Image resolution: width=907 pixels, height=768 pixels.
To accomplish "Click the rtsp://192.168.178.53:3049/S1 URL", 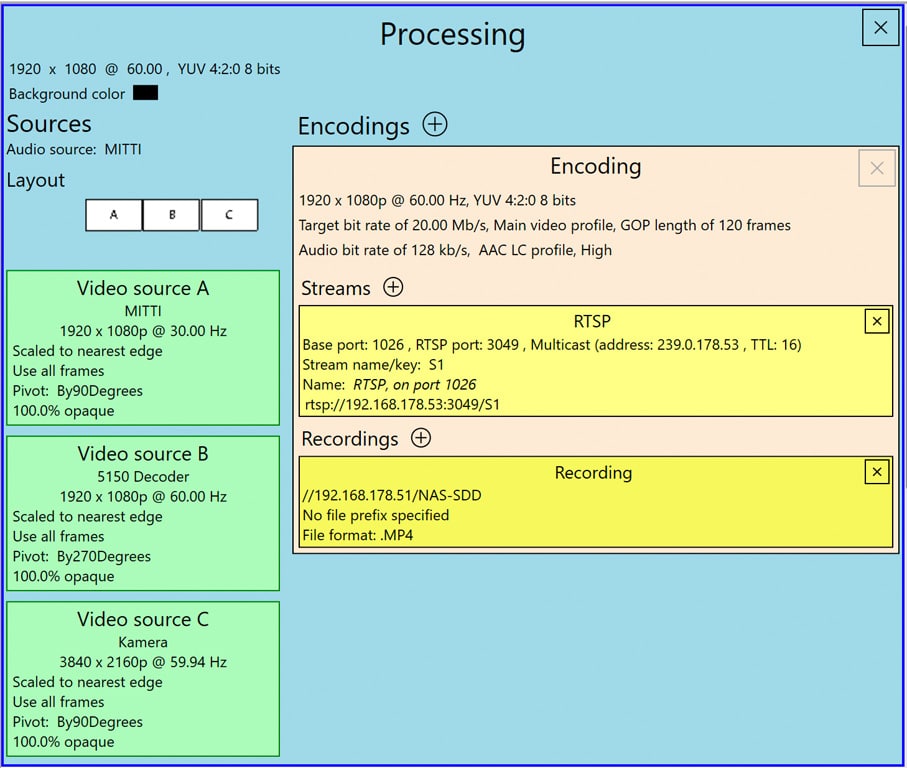I will pos(402,404).
